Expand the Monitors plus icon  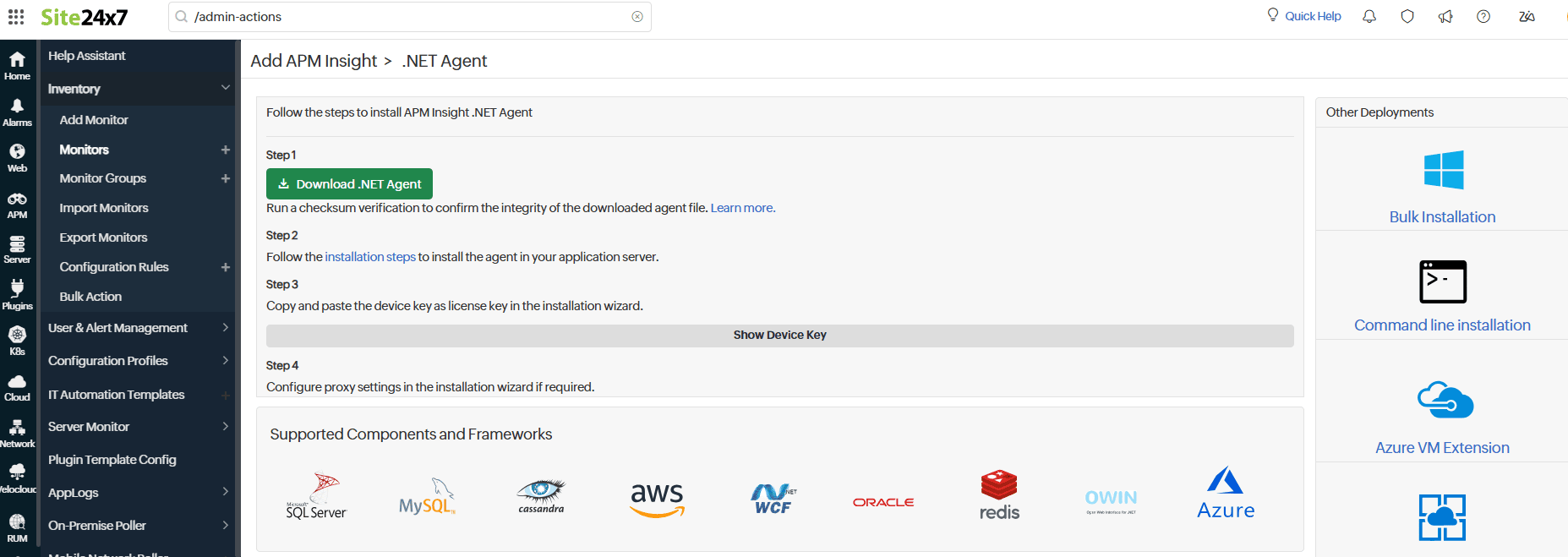(226, 150)
